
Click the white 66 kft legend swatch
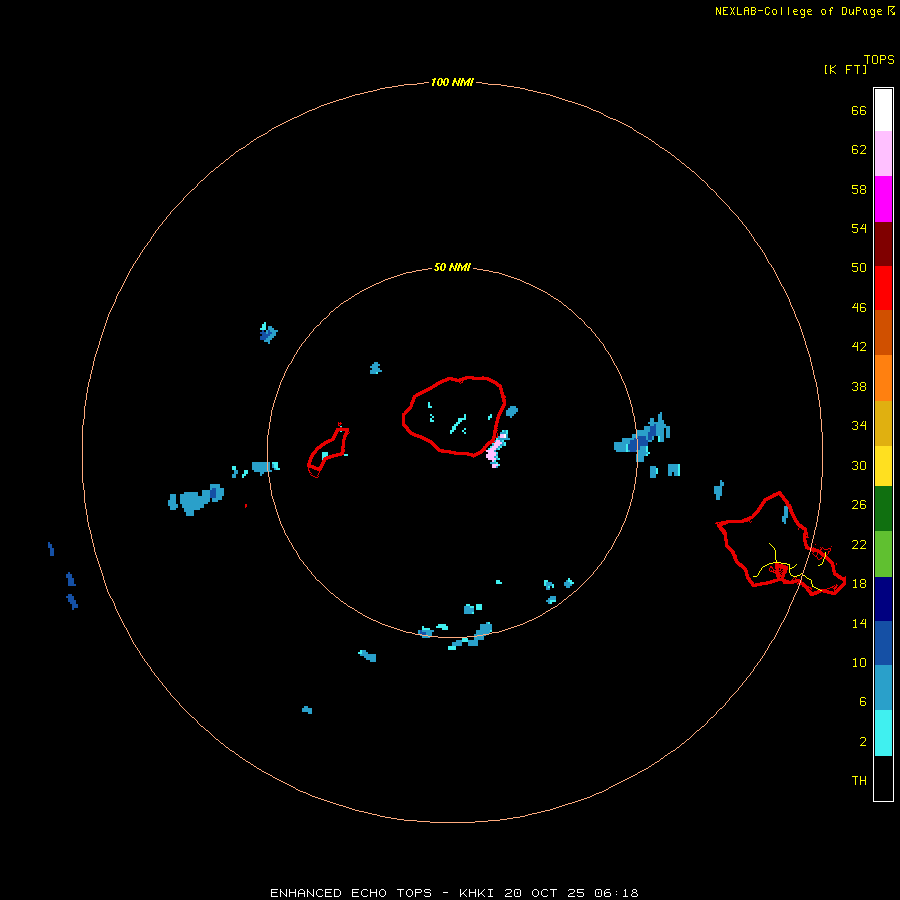click(883, 110)
